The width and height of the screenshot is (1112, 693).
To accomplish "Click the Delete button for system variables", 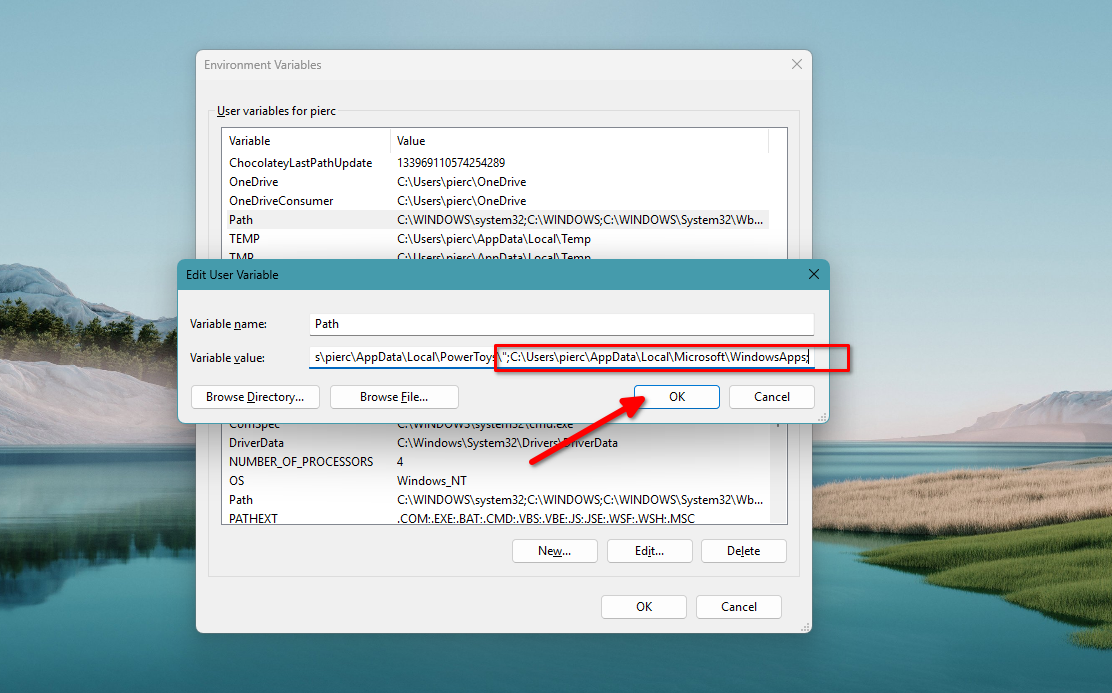I will (x=743, y=550).
